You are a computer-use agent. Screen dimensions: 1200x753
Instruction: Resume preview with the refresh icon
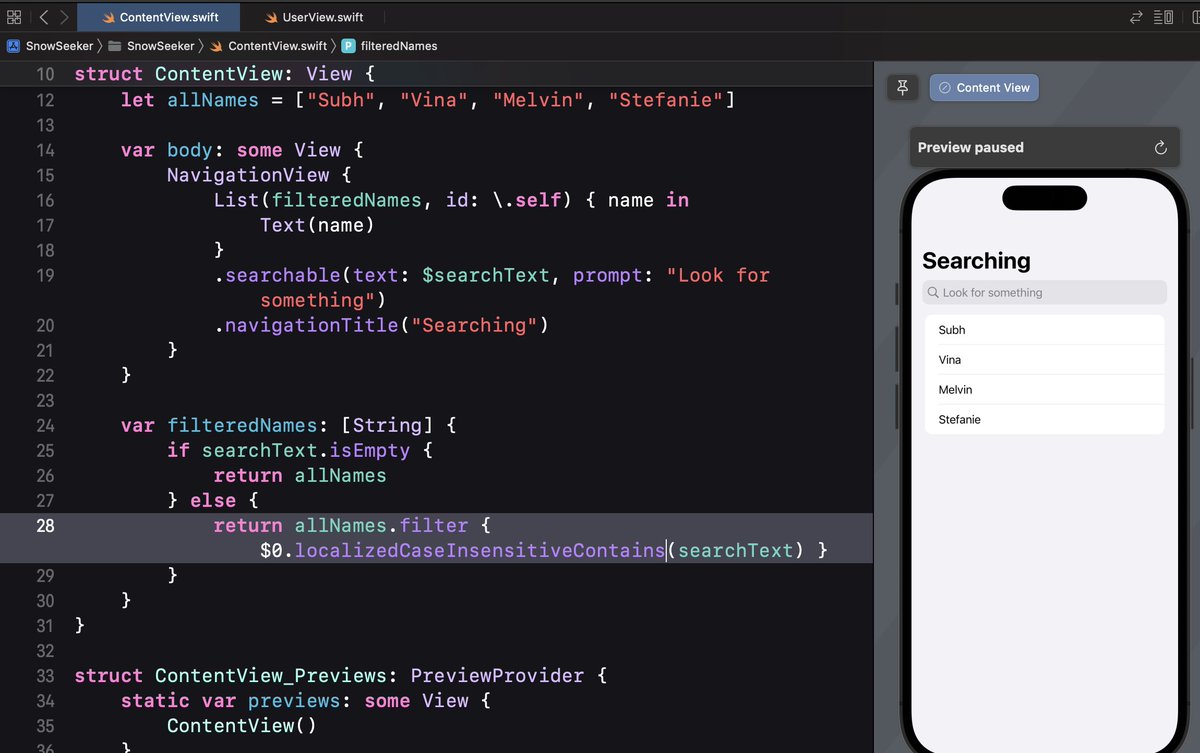point(1160,148)
